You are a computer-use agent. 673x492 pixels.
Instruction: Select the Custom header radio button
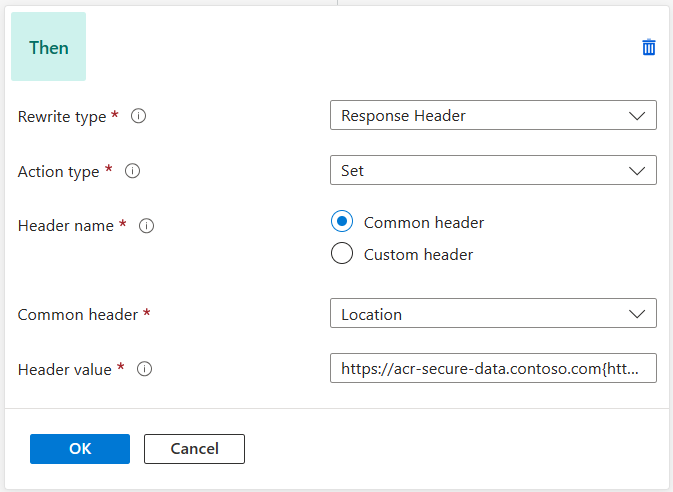click(x=342, y=254)
